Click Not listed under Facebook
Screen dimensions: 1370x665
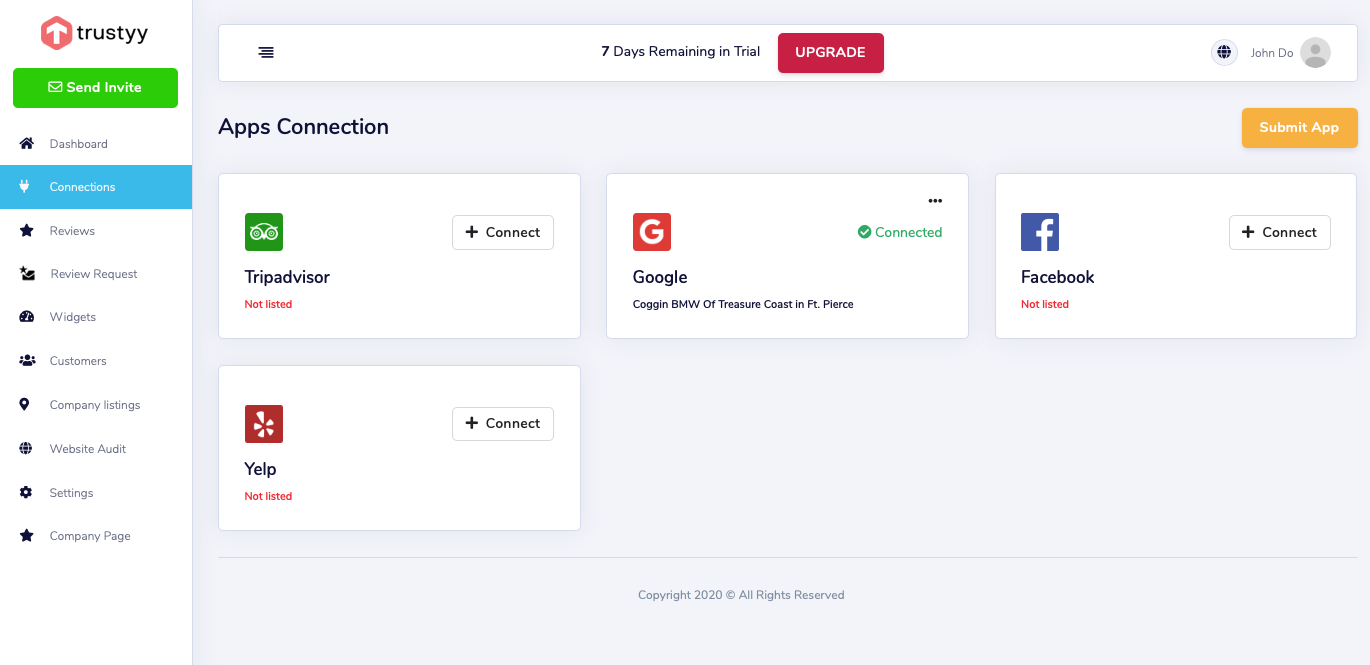click(x=1045, y=304)
